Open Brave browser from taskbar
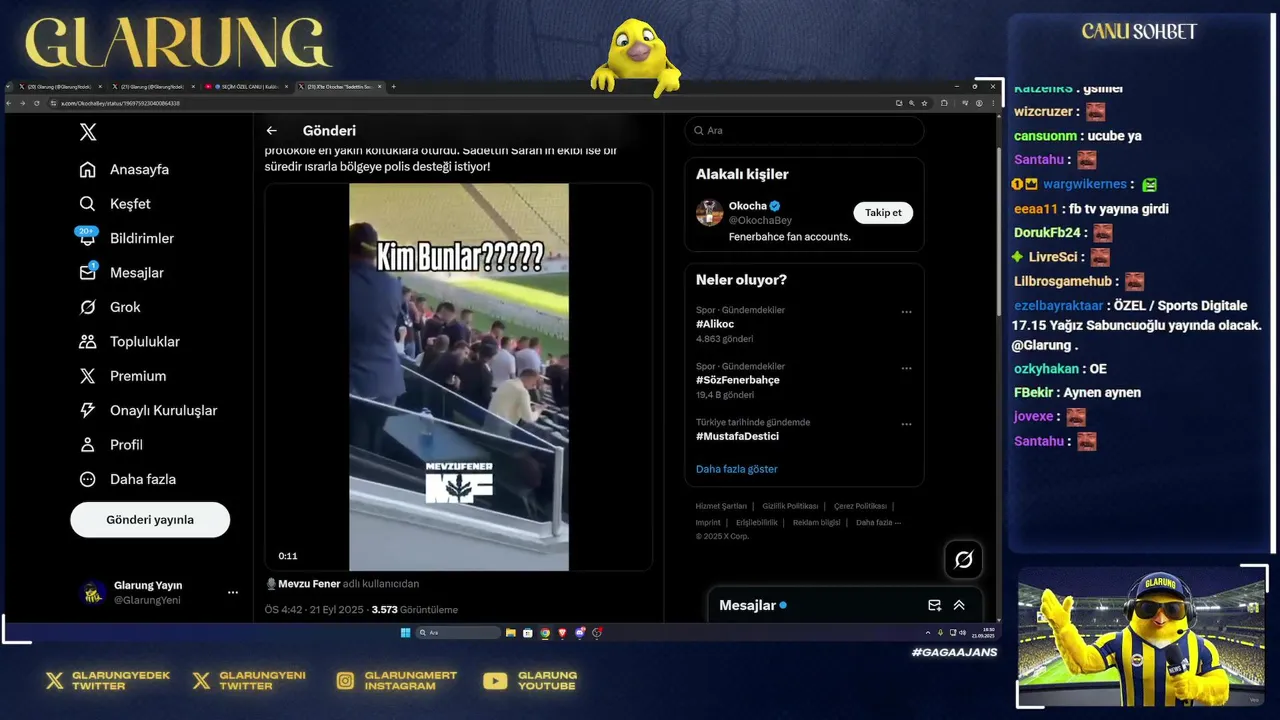The width and height of the screenshot is (1280, 720). pos(562,633)
